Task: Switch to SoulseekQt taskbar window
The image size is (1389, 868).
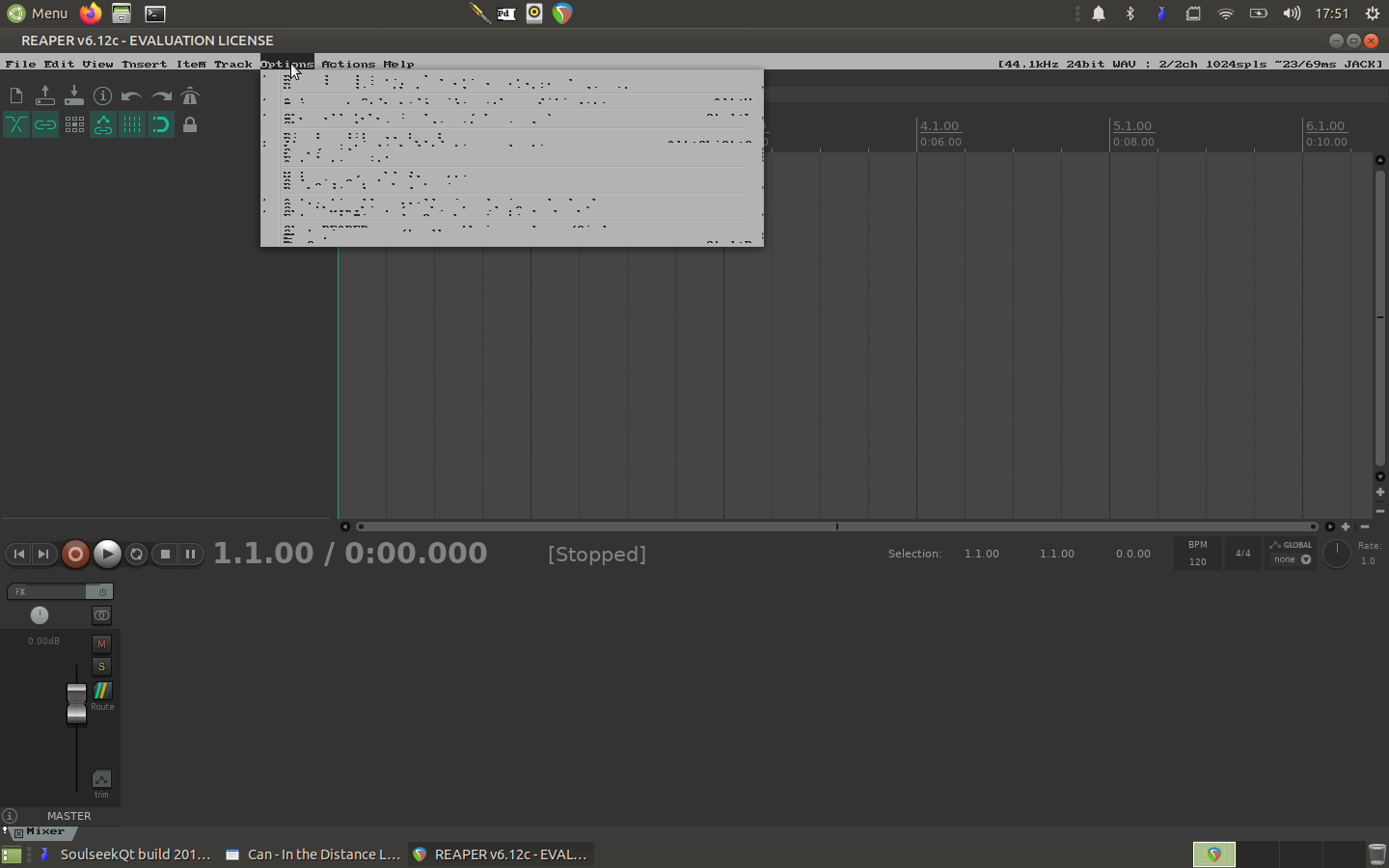Action: [124, 854]
